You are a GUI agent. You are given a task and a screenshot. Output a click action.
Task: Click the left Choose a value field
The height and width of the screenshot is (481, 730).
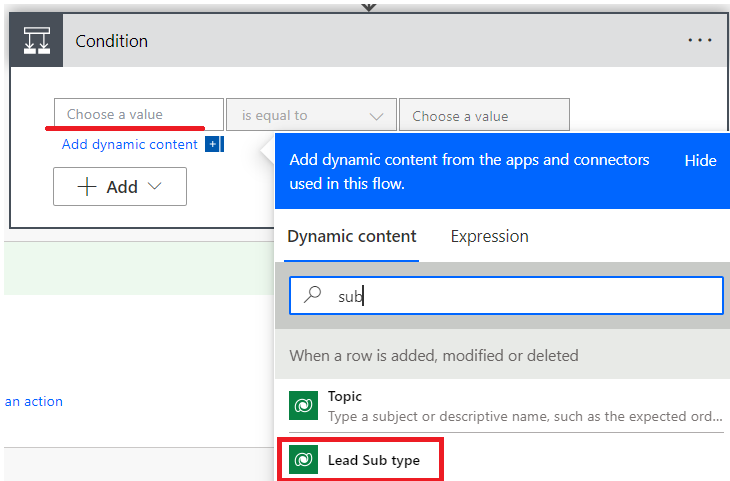tap(139, 114)
